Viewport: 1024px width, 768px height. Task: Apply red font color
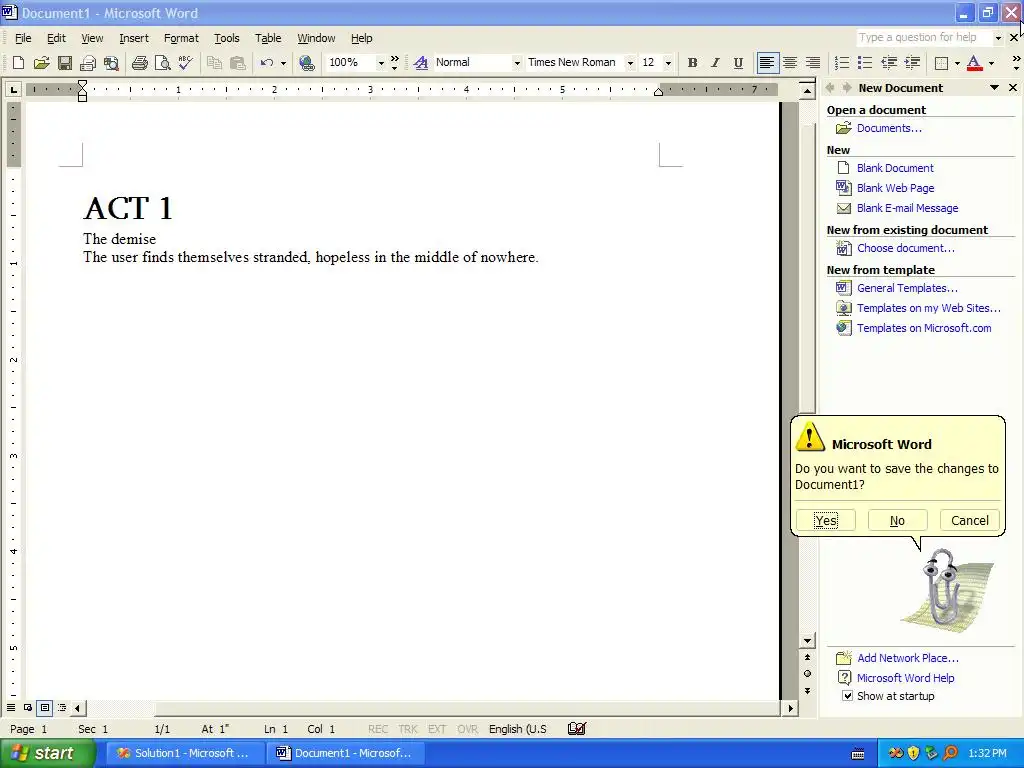pyautogui.click(x=974, y=63)
